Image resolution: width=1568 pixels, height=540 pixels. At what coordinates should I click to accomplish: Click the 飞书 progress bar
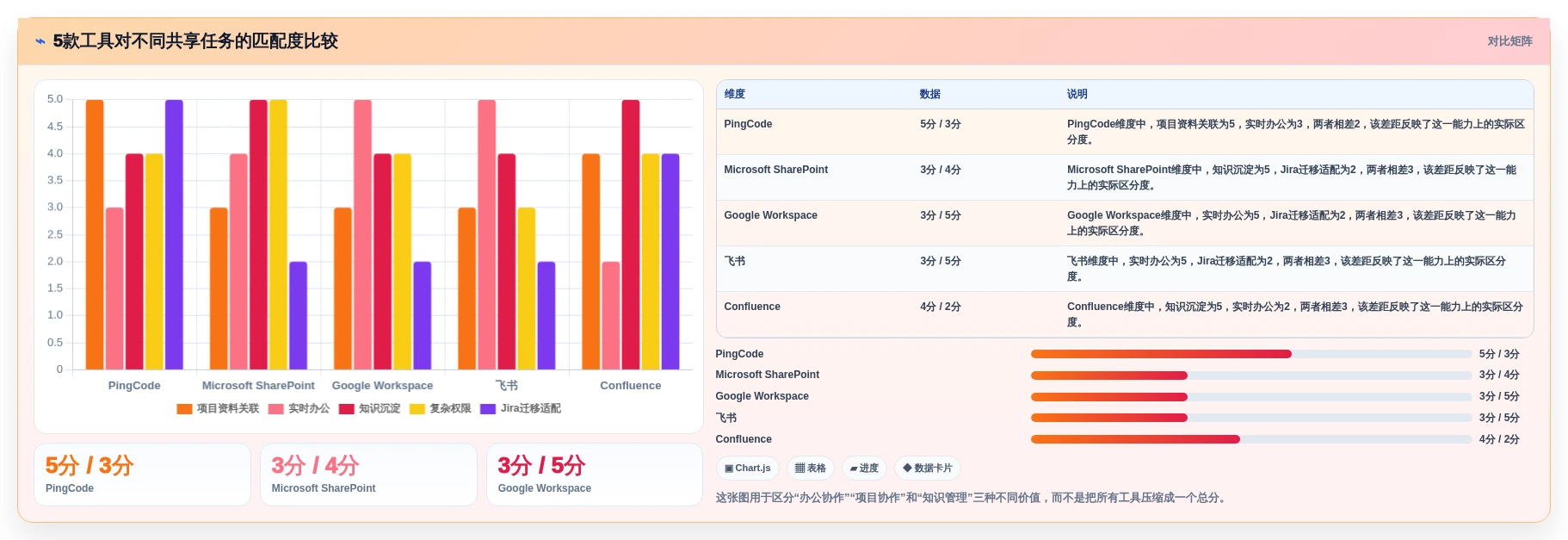[x=1251, y=418]
